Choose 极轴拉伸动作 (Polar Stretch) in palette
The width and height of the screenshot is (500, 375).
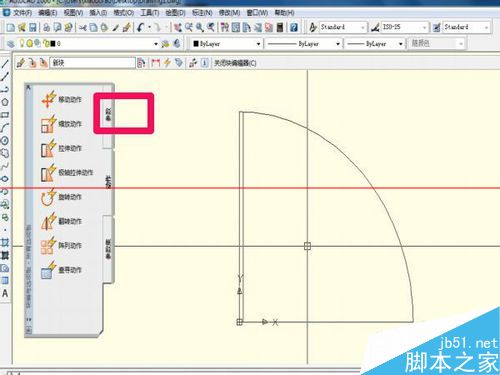pos(67,173)
